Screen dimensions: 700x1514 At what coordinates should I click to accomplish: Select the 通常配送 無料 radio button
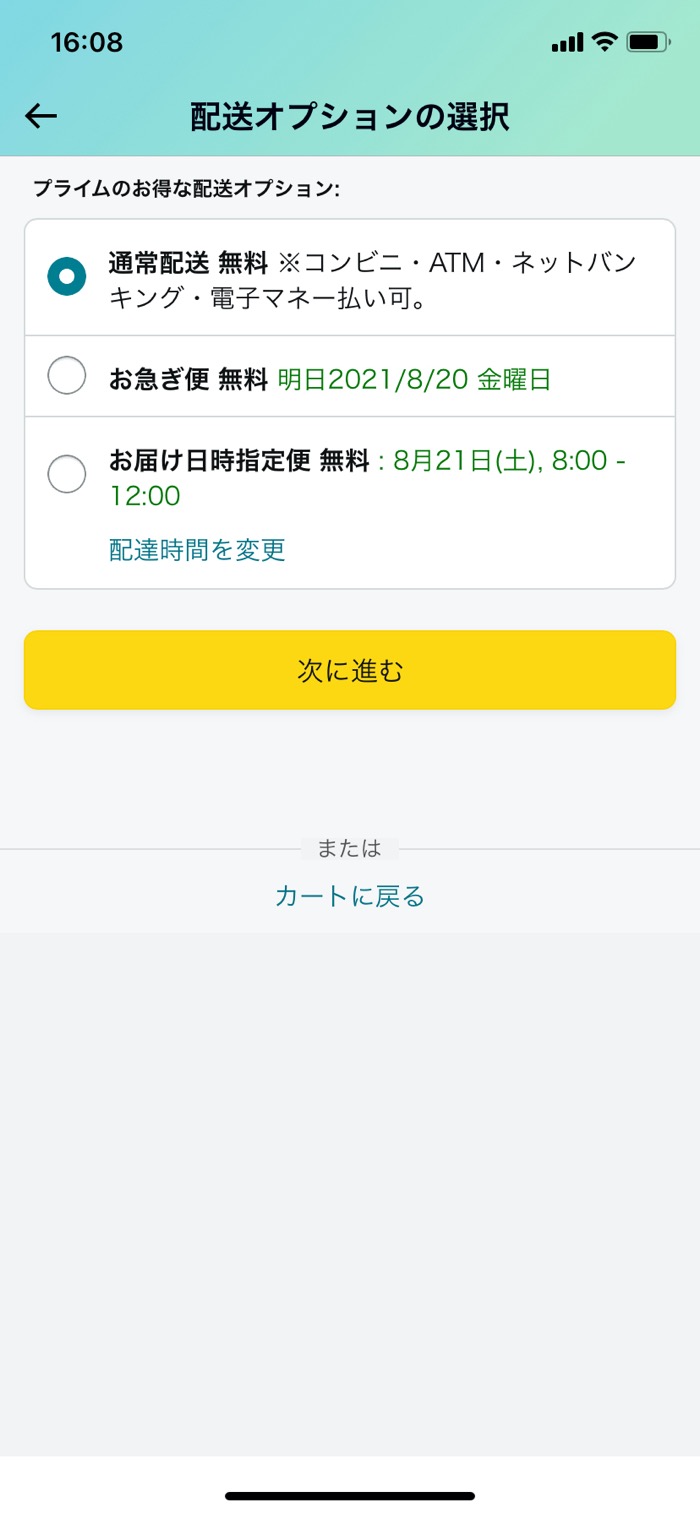pos(66,276)
